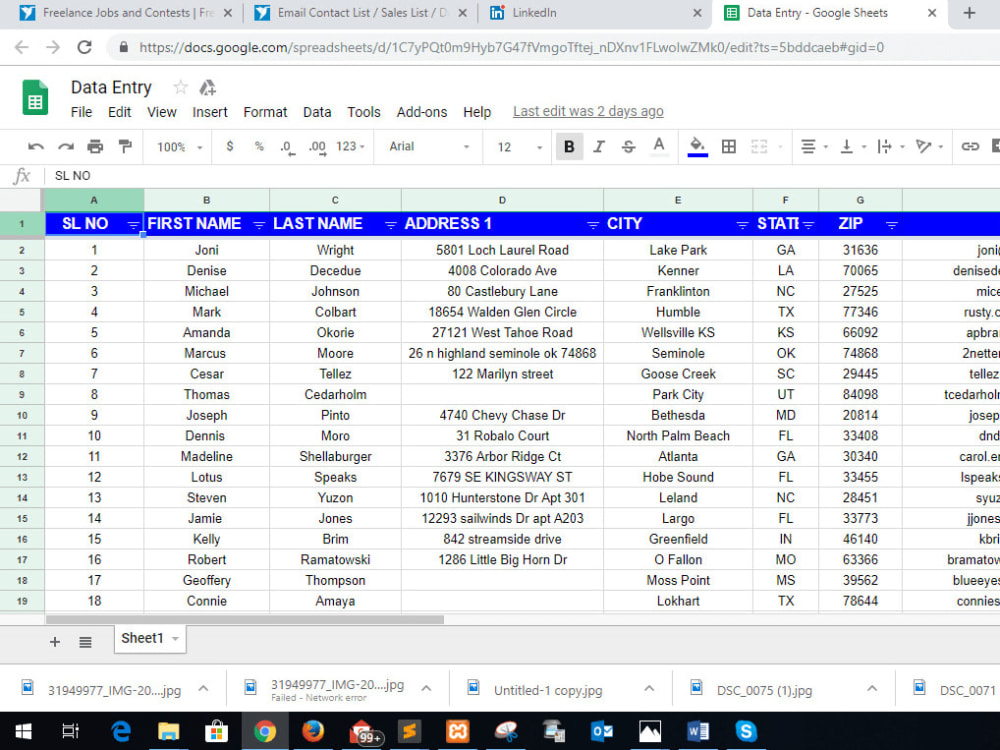Reload the page in browser
This screenshot has height=750, width=1000.
84,47
